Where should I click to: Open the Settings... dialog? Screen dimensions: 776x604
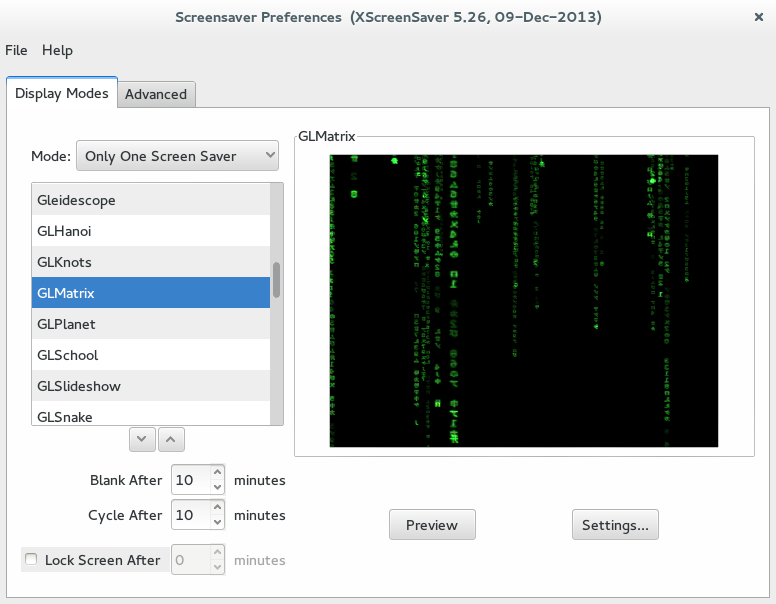(615, 525)
